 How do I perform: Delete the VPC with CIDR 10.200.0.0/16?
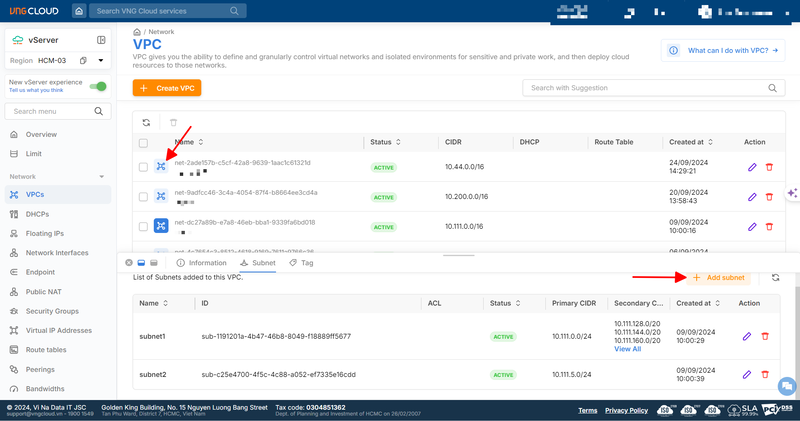[769, 198]
